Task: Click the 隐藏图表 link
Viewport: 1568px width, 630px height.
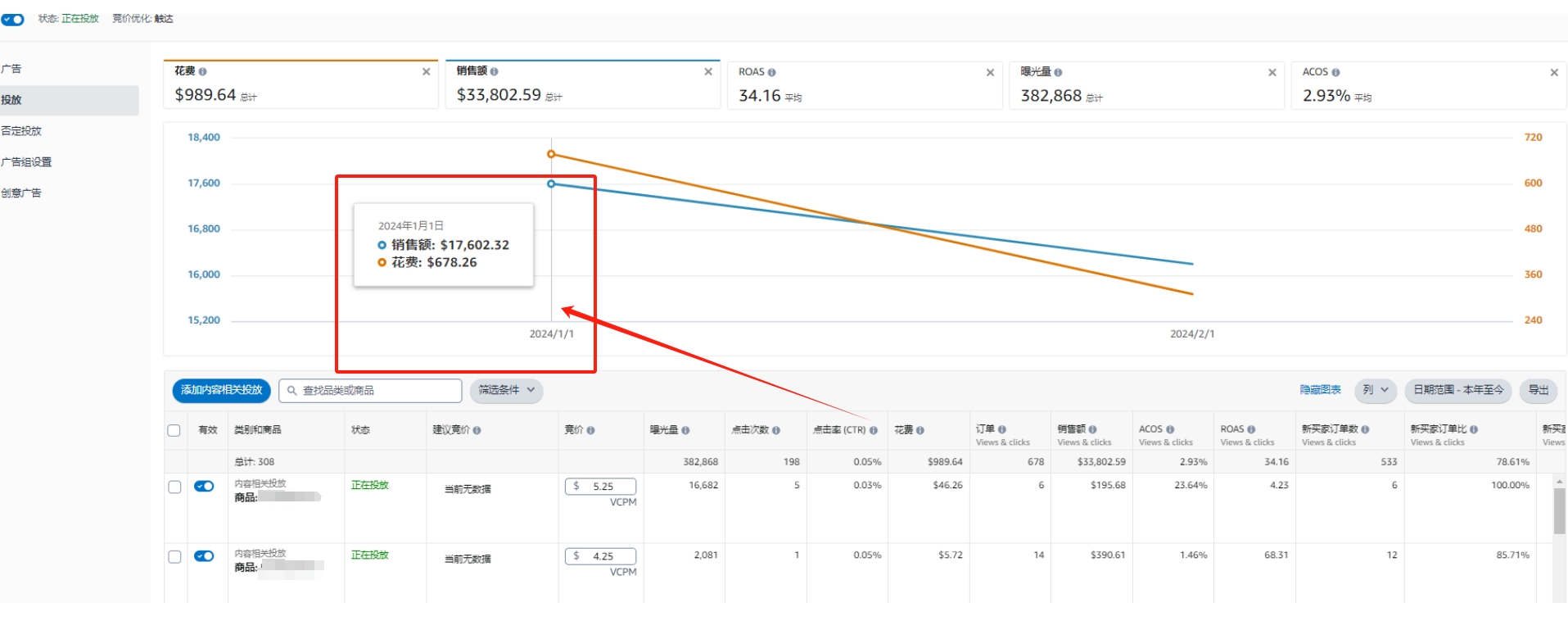Action: coord(1320,391)
